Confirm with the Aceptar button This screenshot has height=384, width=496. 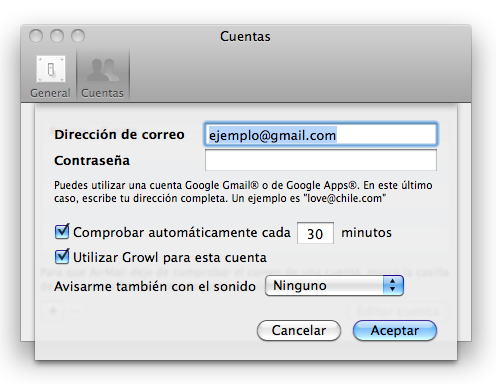coord(395,330)
